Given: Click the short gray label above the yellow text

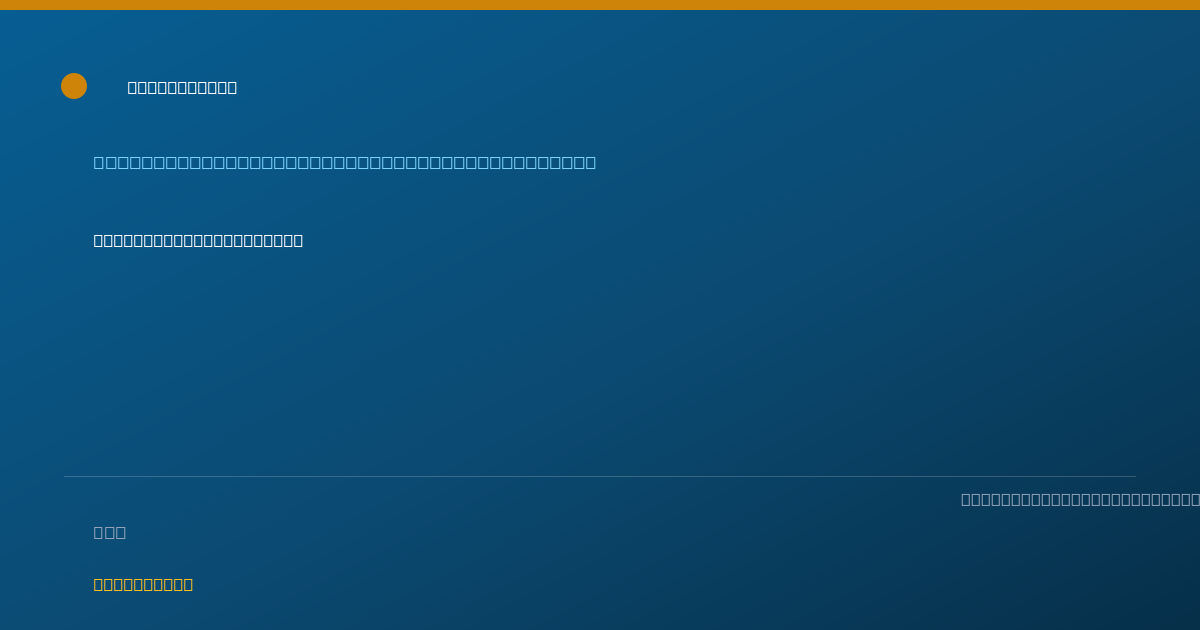Looking at the screenshot, I should pyautogui.click(x=110, y=532).
